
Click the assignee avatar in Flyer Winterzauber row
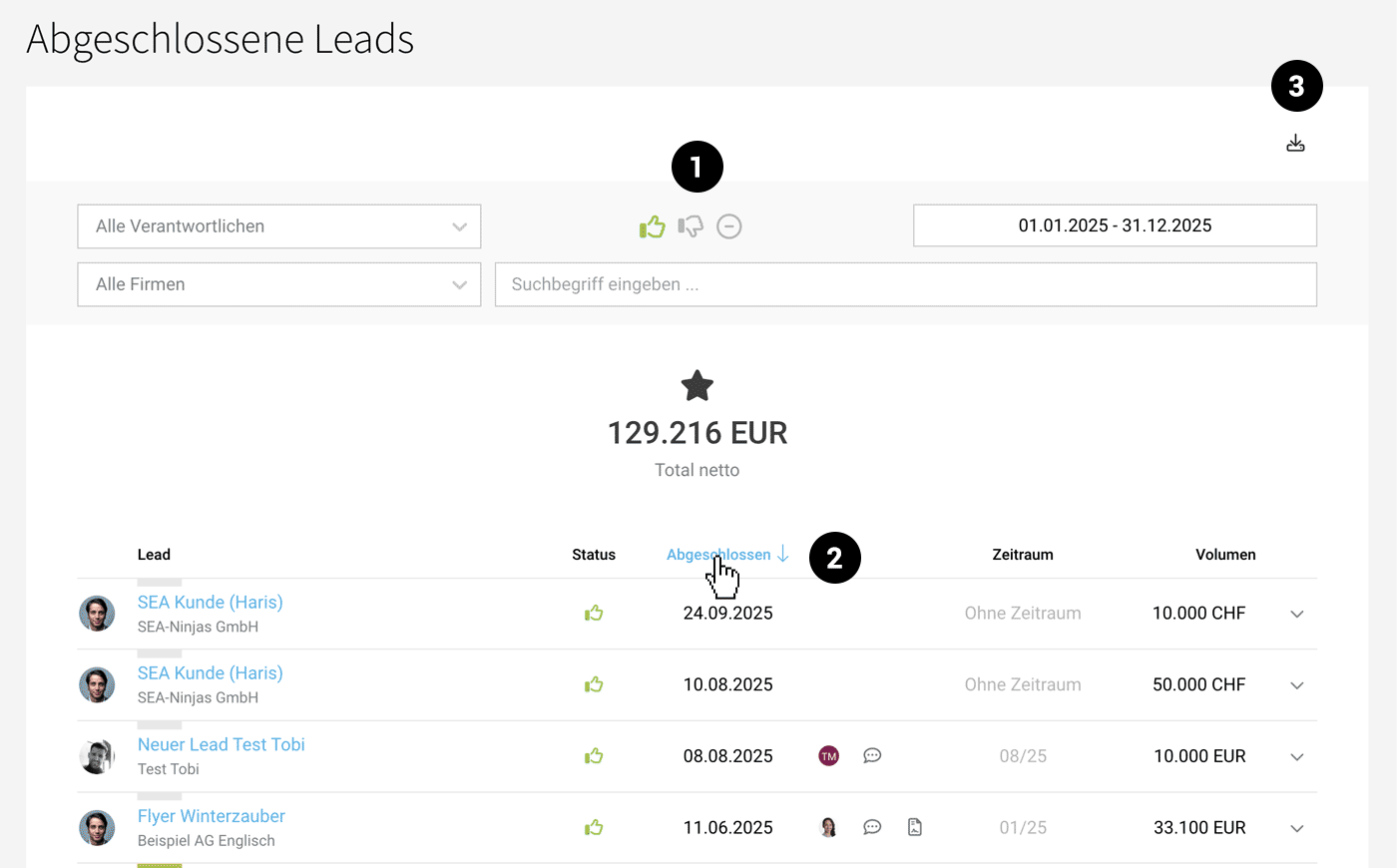828,827
